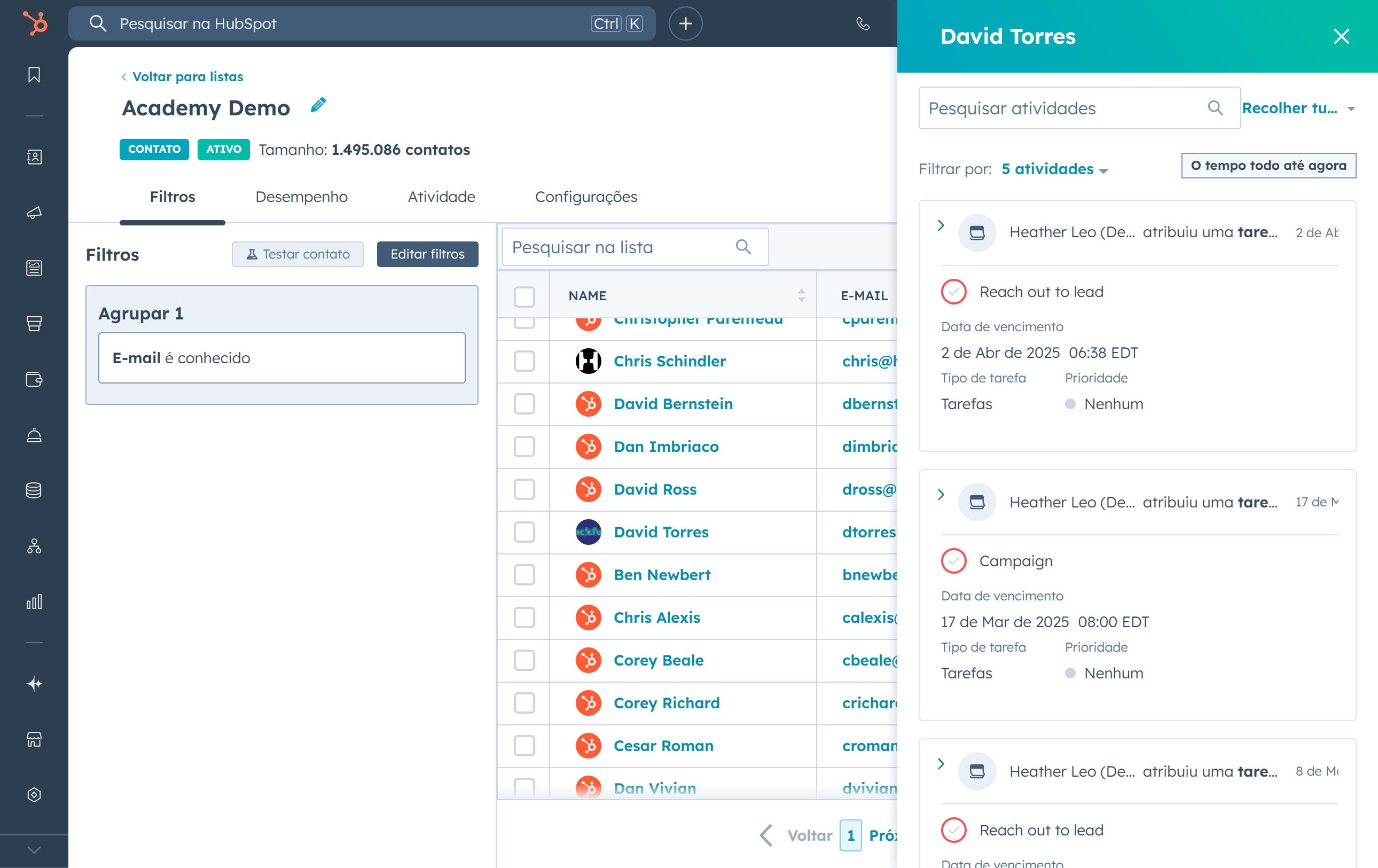Screen dimensions: 1378x868
Task: Open the Chris Alexis contact link
Action: point(657,617)
